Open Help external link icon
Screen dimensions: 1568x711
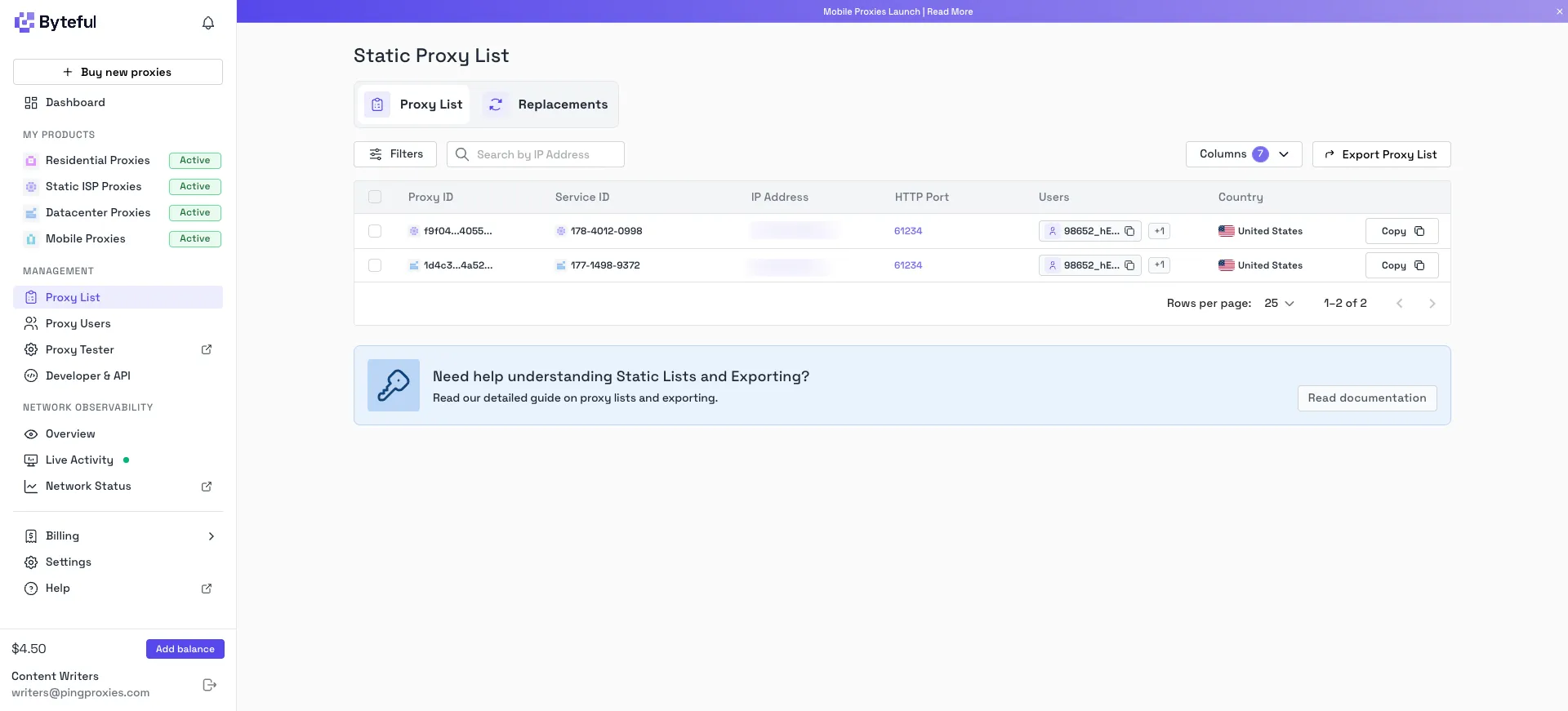pyautogui.click(x=207, y=589)
